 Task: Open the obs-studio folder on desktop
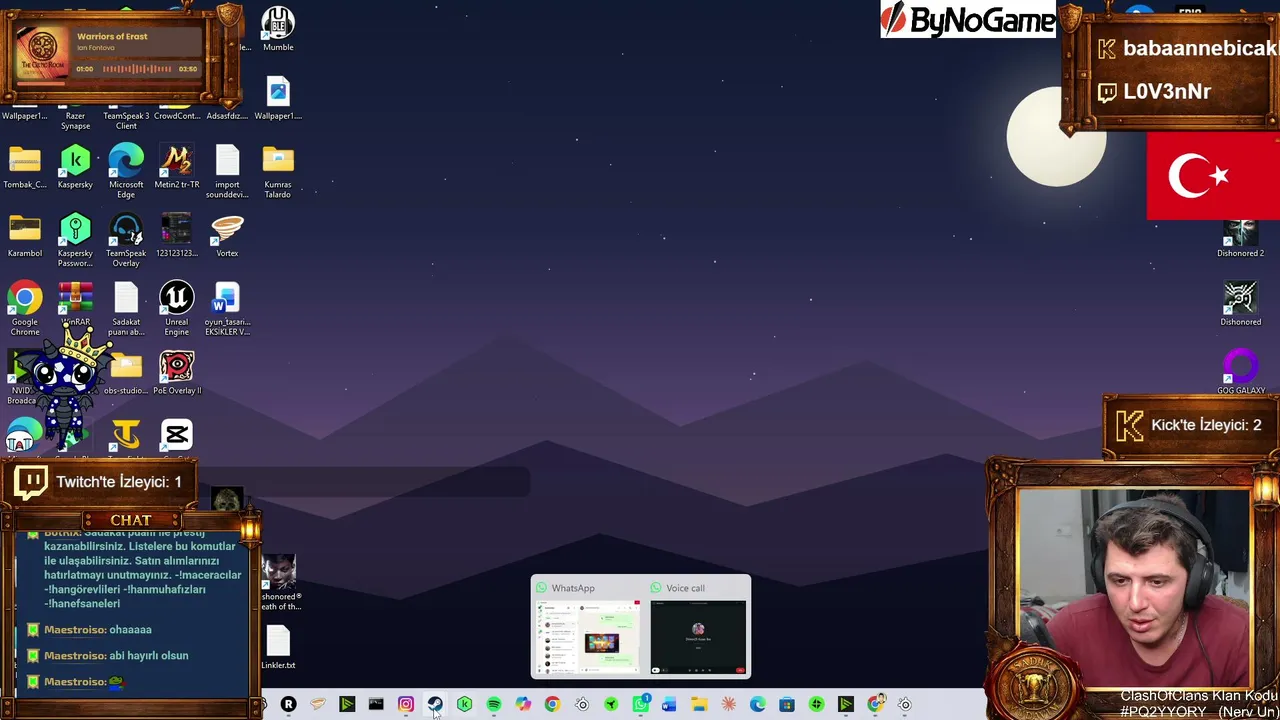126,374
